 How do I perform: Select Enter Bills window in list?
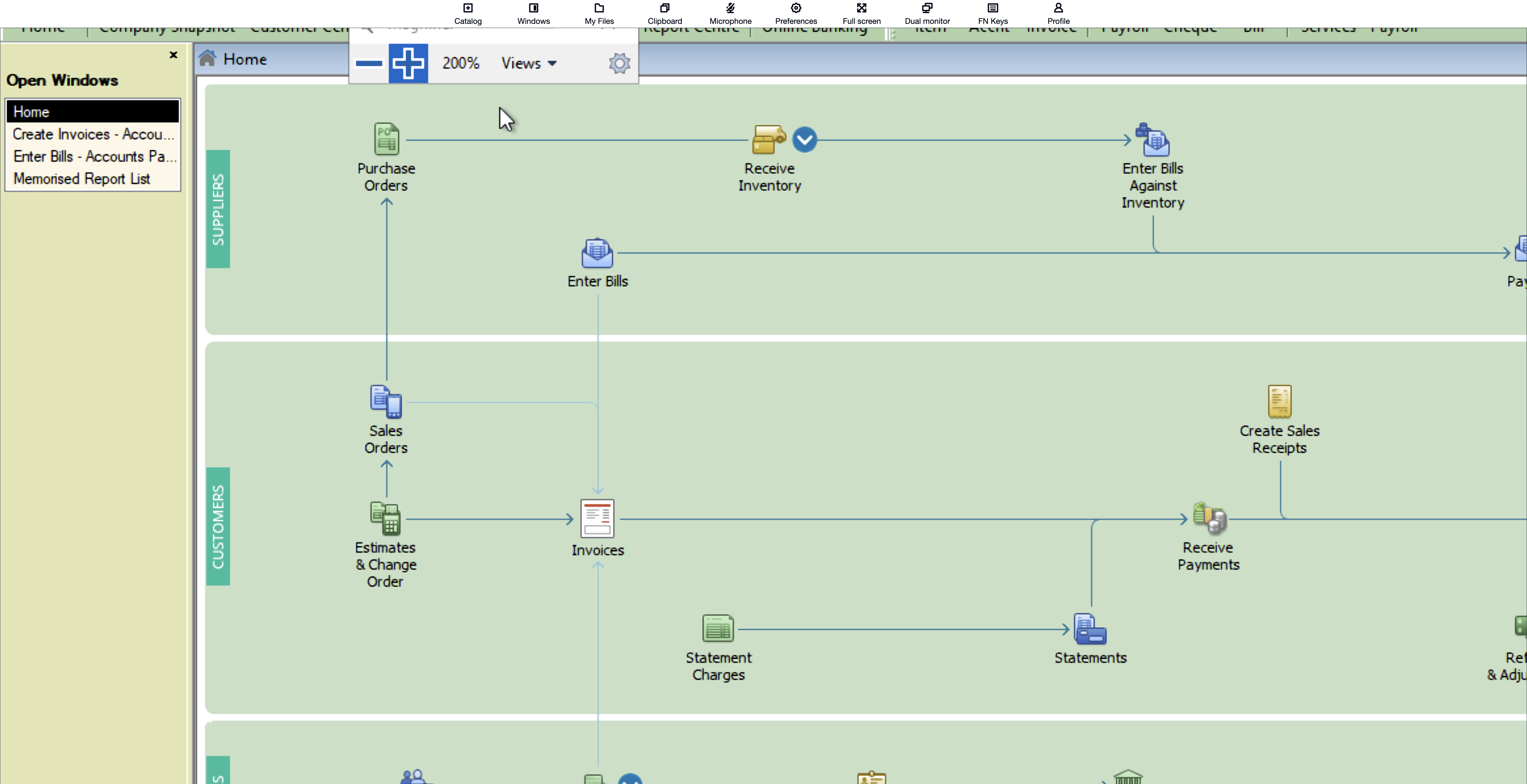point(92,157)
